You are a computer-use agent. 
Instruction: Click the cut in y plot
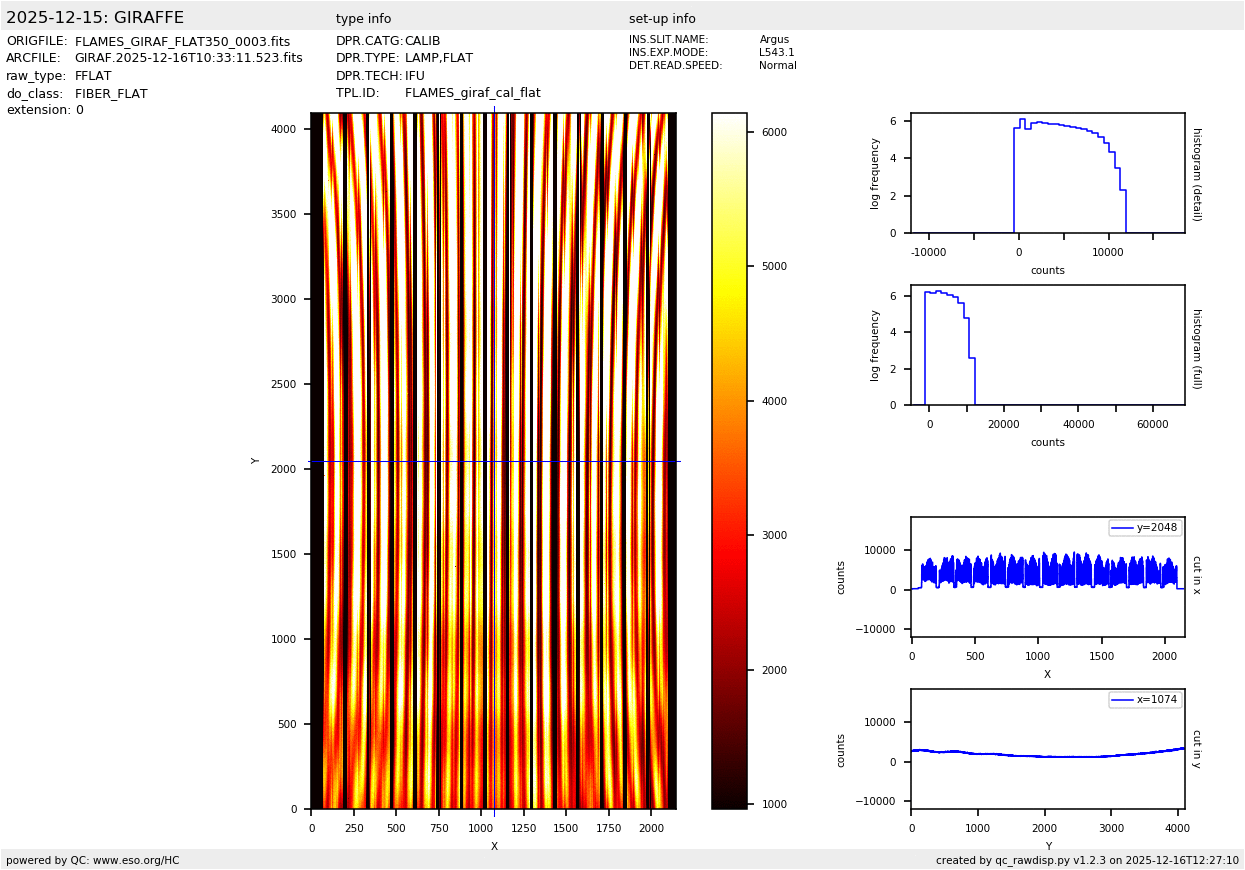pos(1047,749)
